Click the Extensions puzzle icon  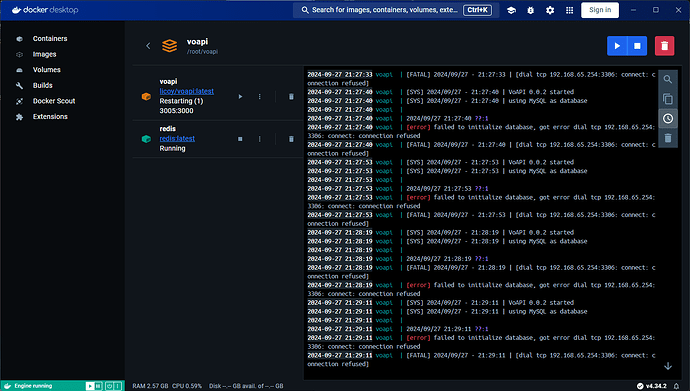(x=19, y=117)
